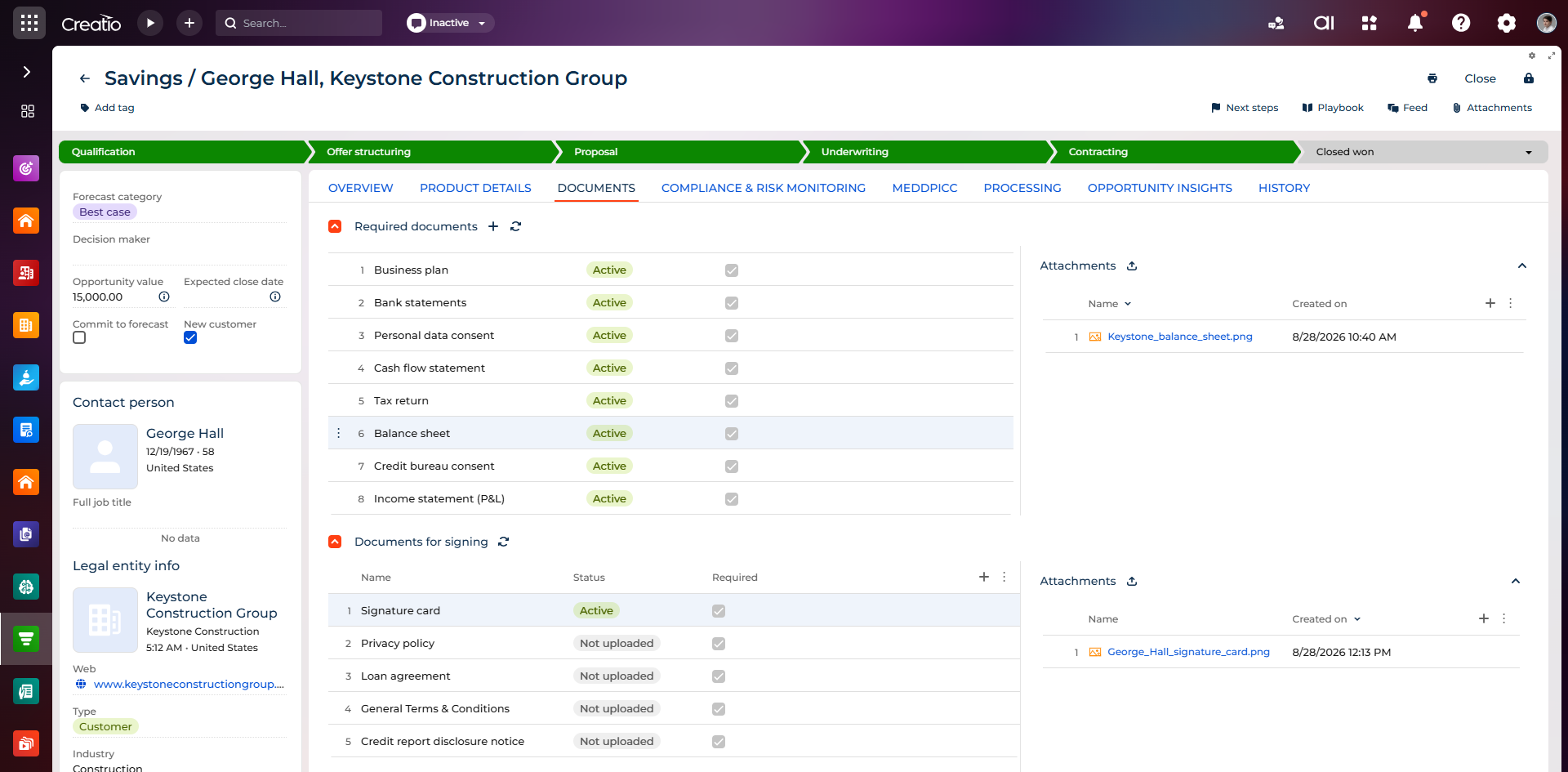Open the COMPLIANCE & RISK MONITORING tab

click(x=764, y=188)
